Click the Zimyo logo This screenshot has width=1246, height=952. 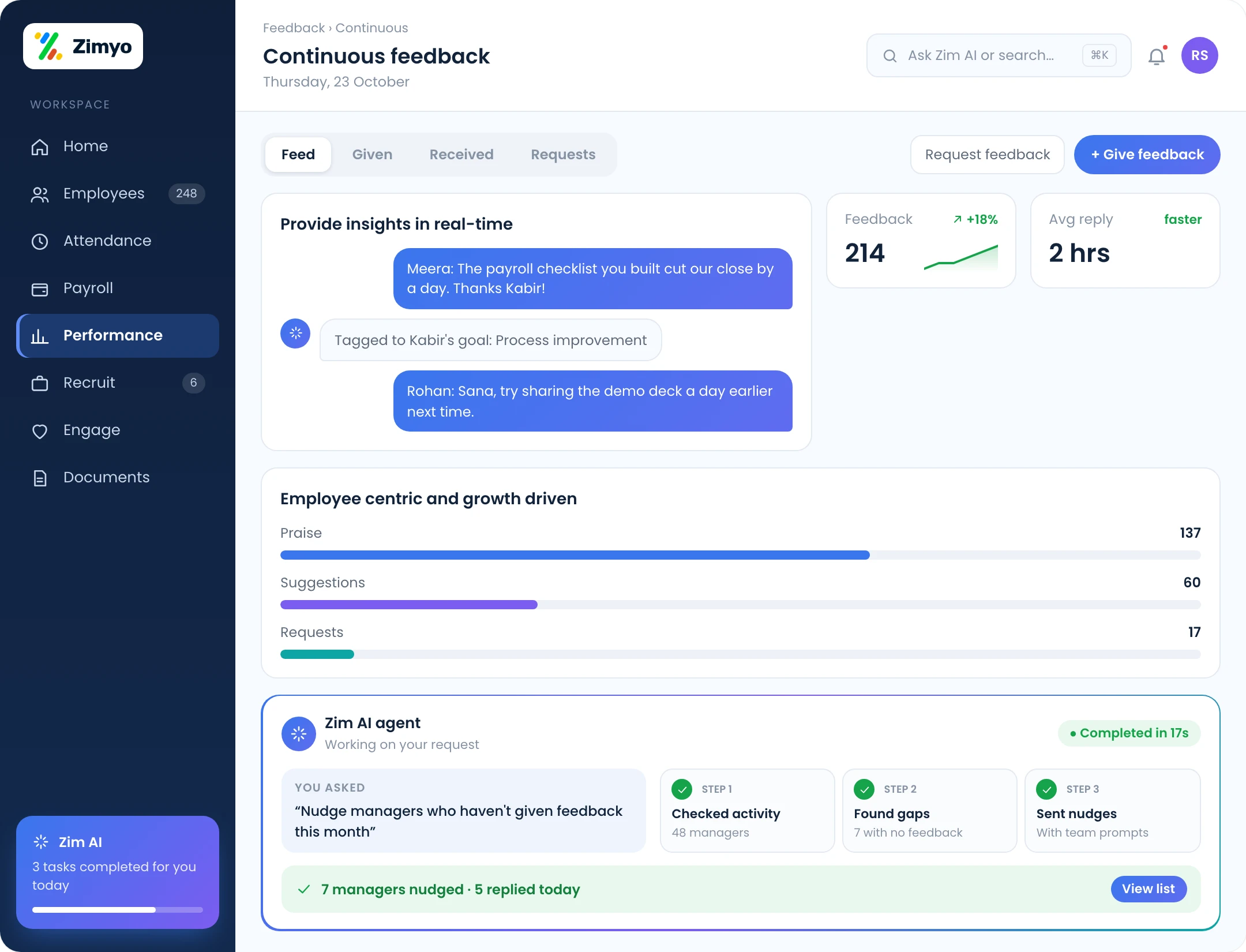click(x=83, y=46)
